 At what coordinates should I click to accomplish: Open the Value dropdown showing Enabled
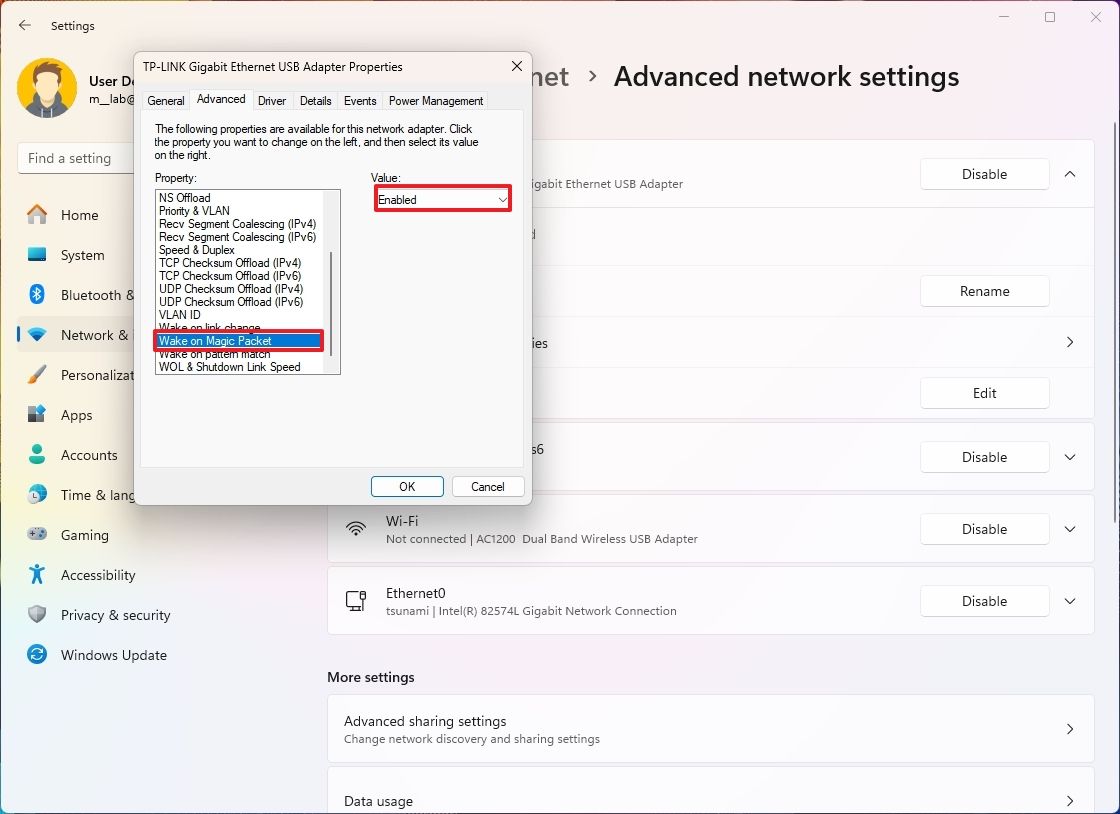[x=442, y=198]
